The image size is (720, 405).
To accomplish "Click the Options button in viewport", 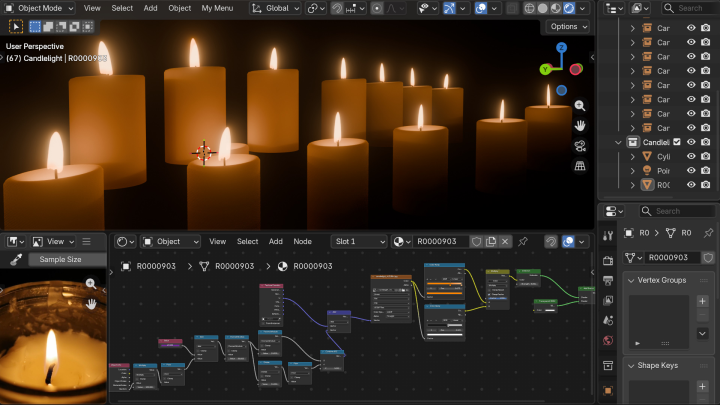I will [567, 27].
